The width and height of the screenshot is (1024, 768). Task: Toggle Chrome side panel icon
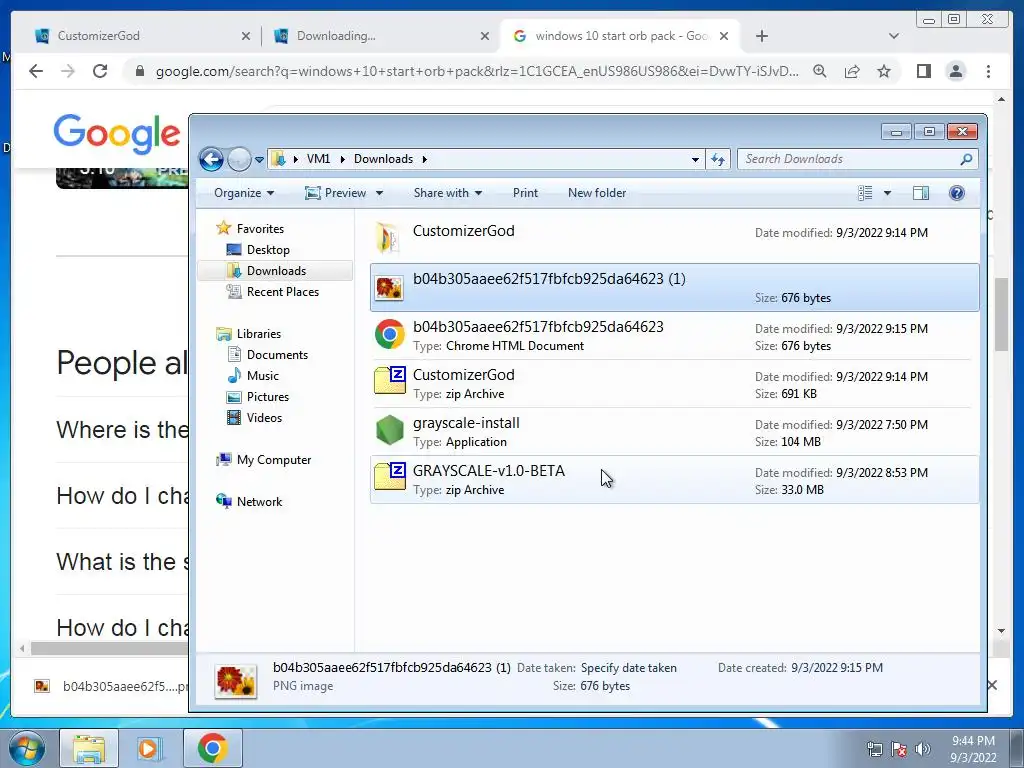(923, 71)
